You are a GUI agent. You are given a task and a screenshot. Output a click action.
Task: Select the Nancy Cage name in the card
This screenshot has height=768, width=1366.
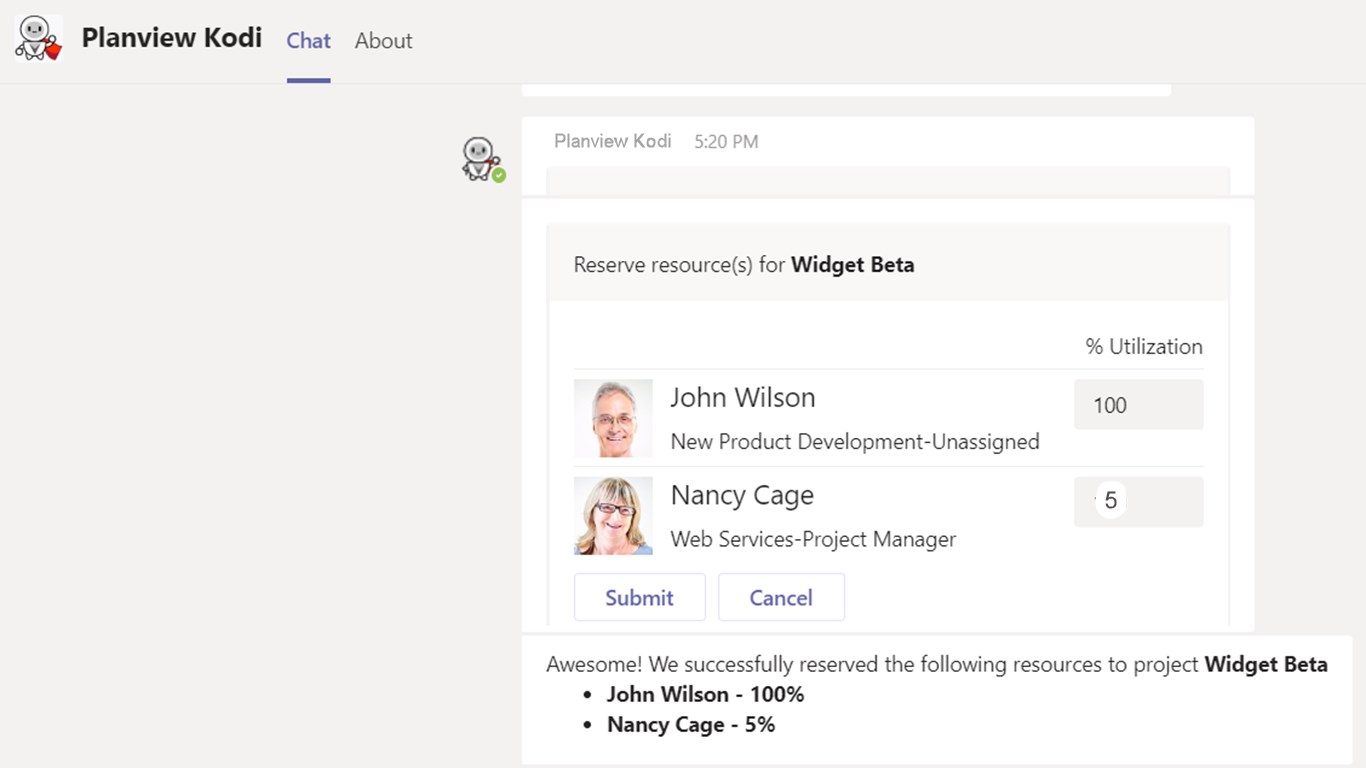(741, 495)
